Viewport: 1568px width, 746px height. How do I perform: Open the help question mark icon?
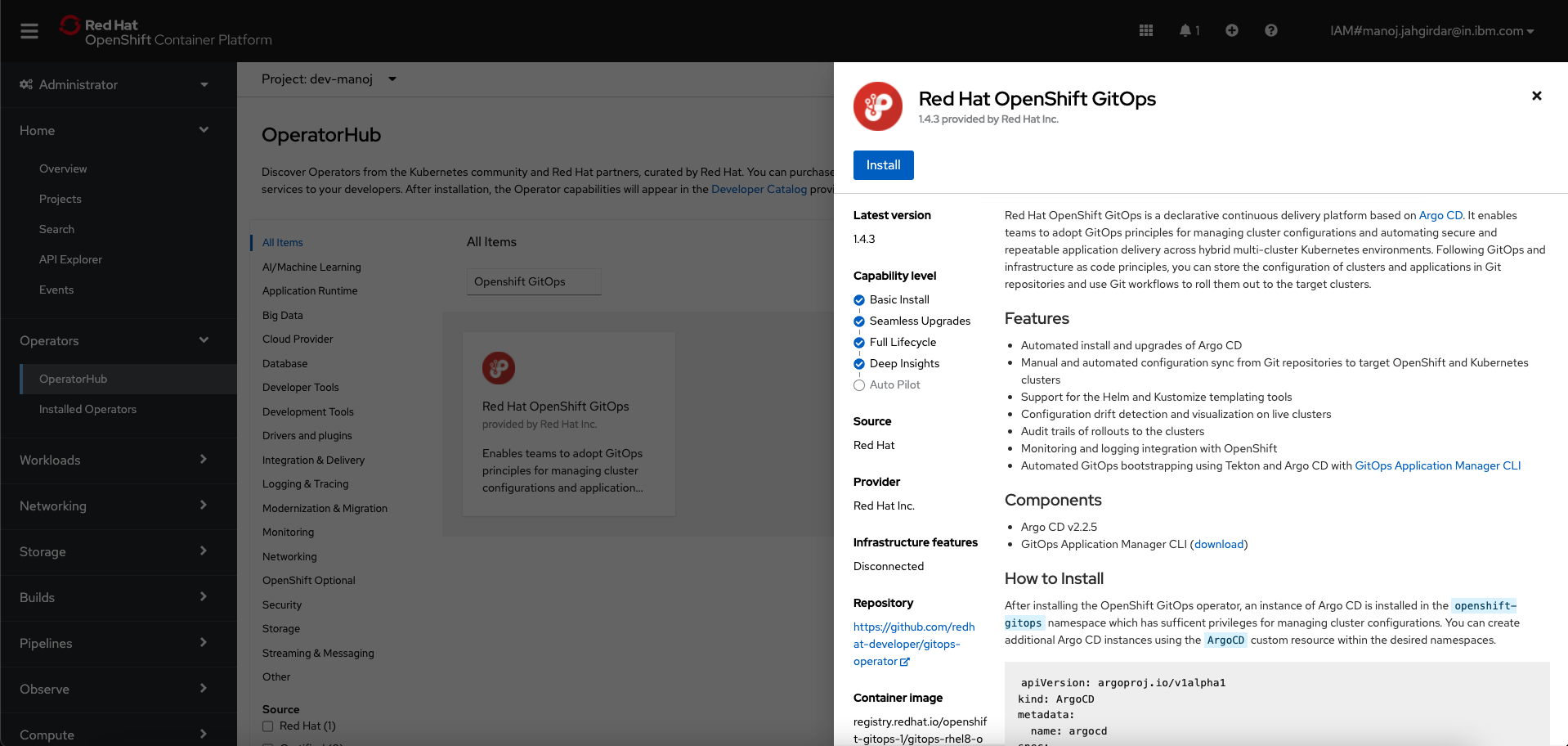[x=1271, y=30]
